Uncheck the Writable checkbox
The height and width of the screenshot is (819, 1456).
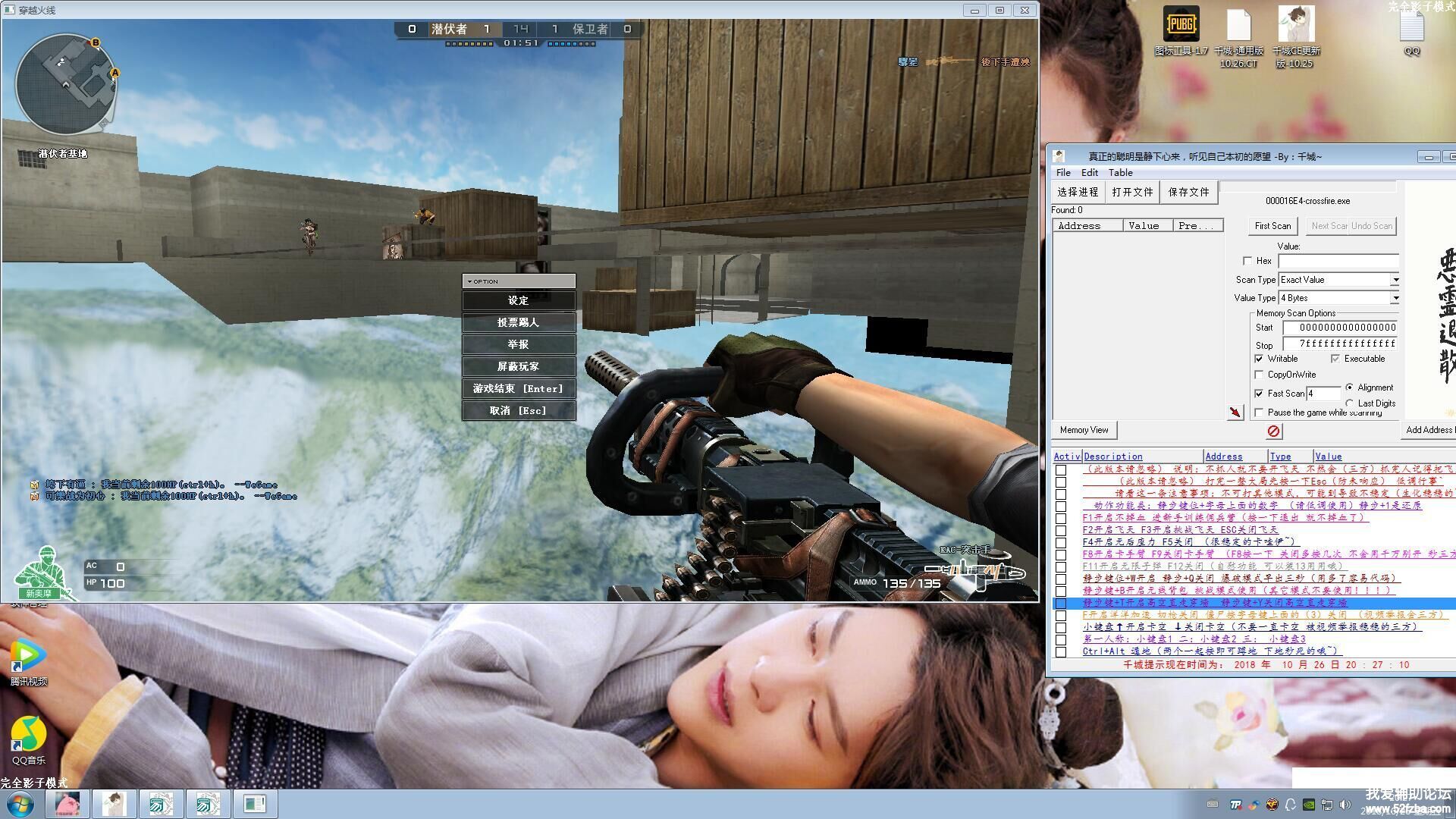pyautogui.click(x=1259, y=359)
